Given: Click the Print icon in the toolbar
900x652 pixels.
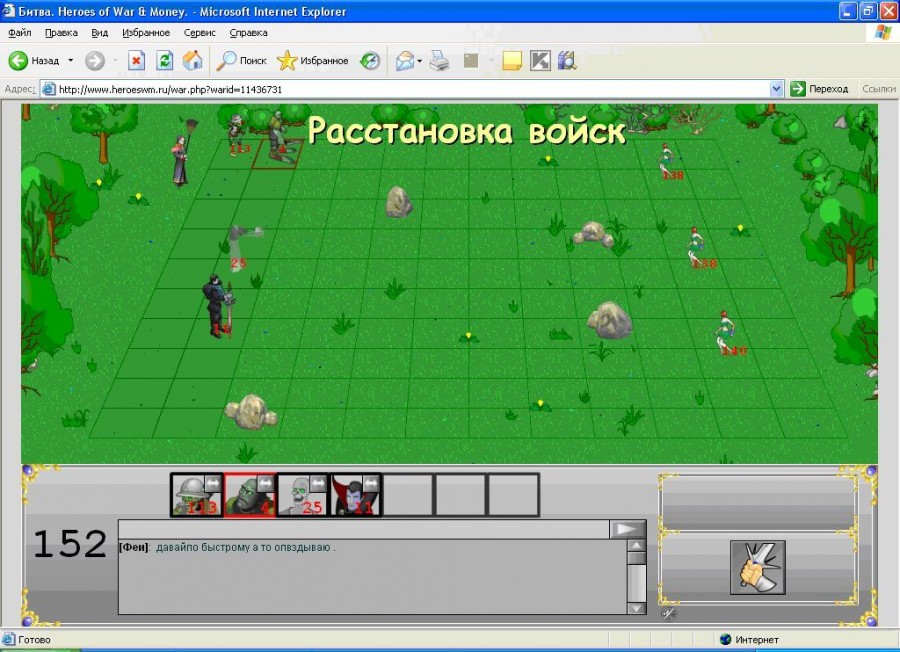Looking at the screenshot, I should click(440, 61).
